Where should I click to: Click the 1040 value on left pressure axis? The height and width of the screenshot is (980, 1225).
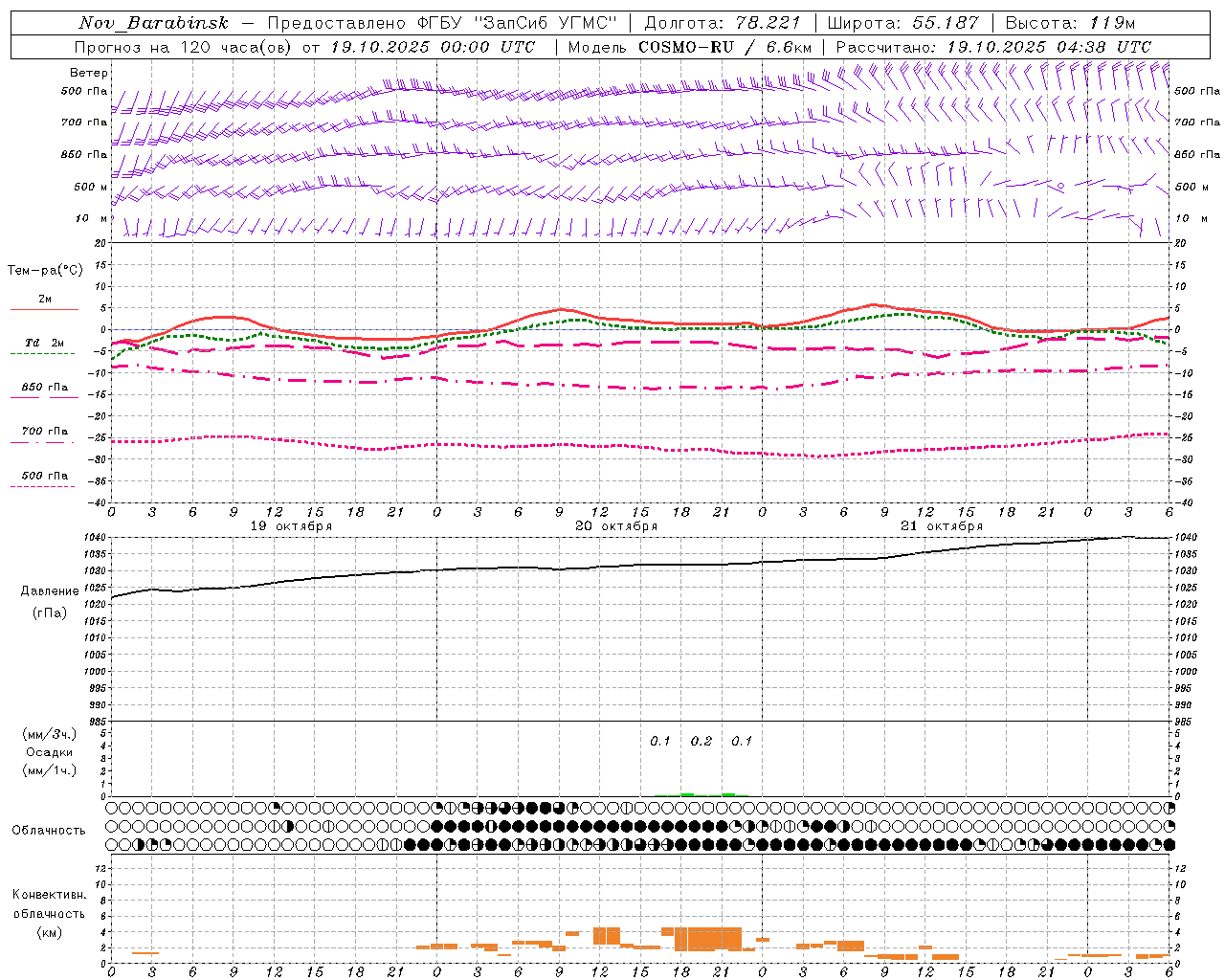(x=96, y=538)
